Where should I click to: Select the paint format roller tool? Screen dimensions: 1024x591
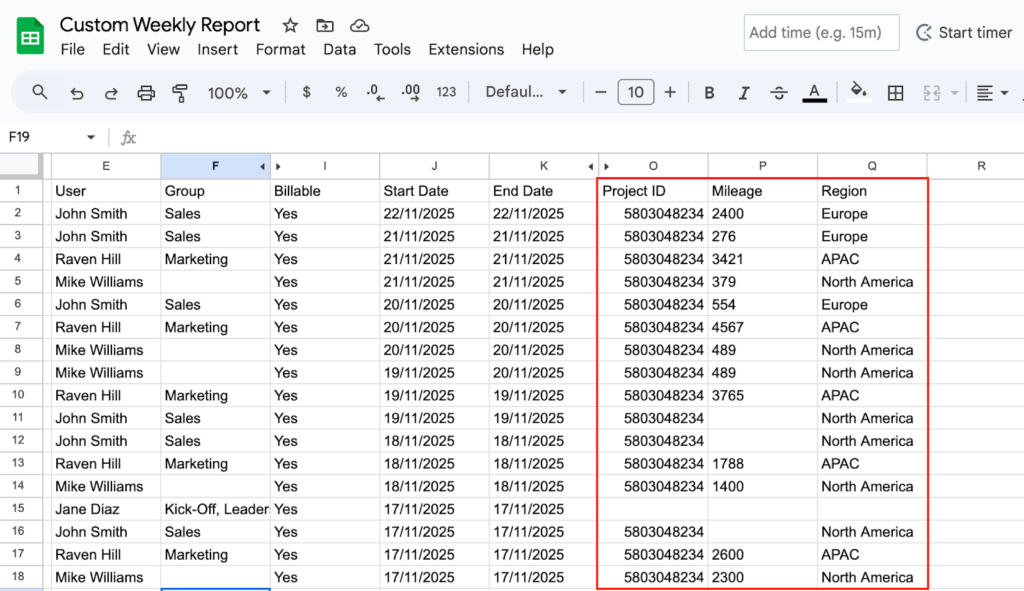[180, 93]
